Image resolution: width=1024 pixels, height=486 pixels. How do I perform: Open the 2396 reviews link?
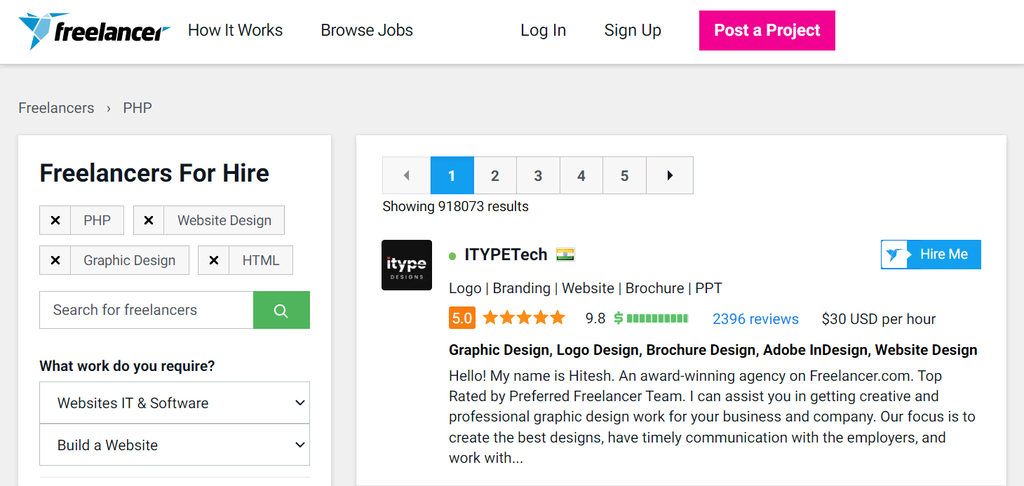[x=755, y=319]
